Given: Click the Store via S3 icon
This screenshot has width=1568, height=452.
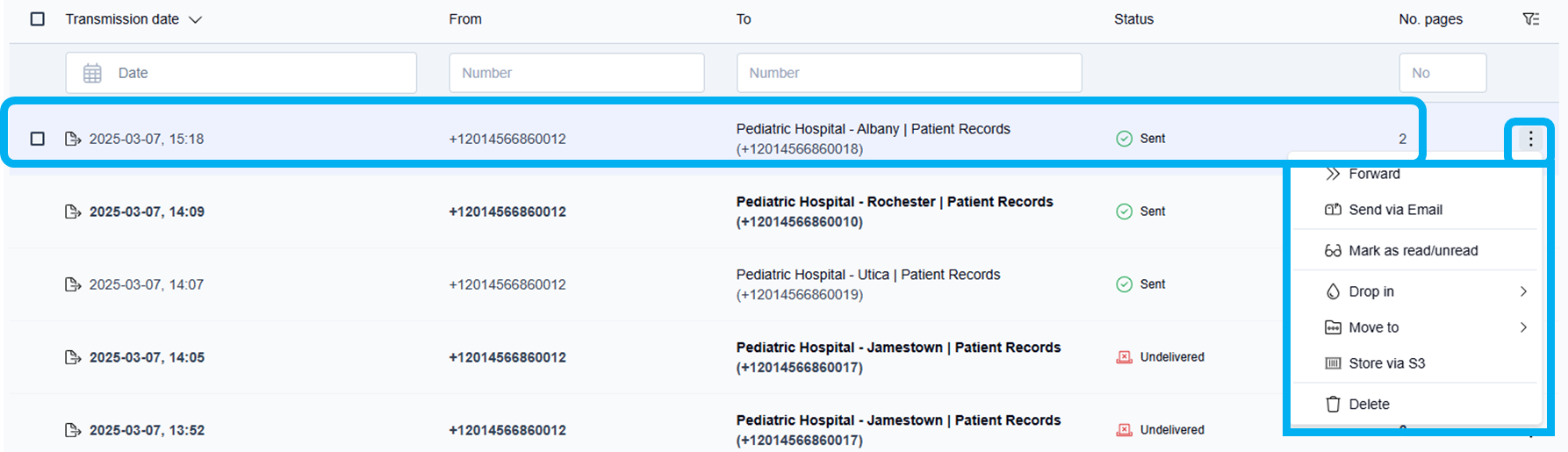Looking at the screenshot, I should (x=1333, y=363).
